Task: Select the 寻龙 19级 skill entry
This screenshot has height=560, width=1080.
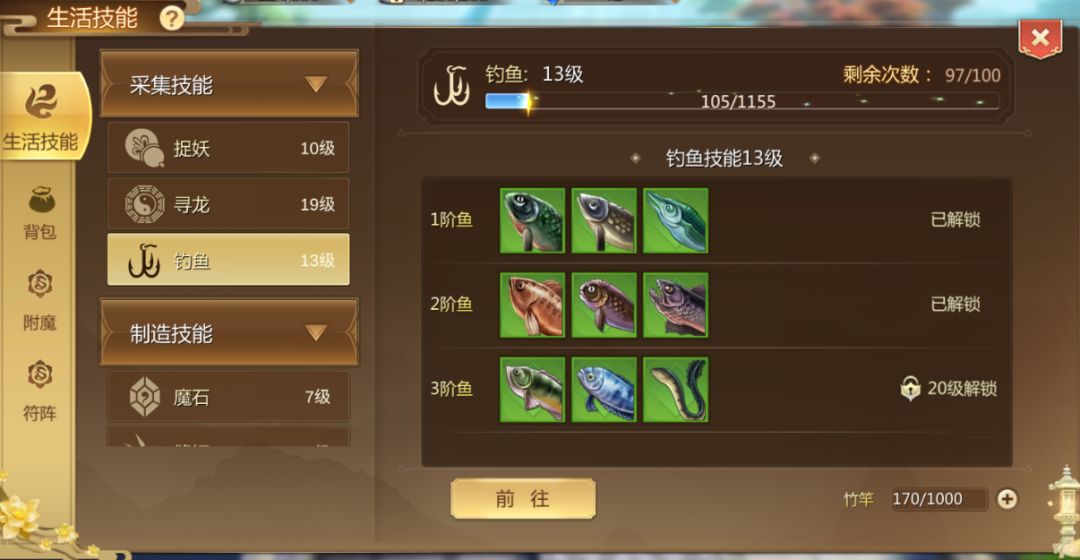Action: coord(228,204)
